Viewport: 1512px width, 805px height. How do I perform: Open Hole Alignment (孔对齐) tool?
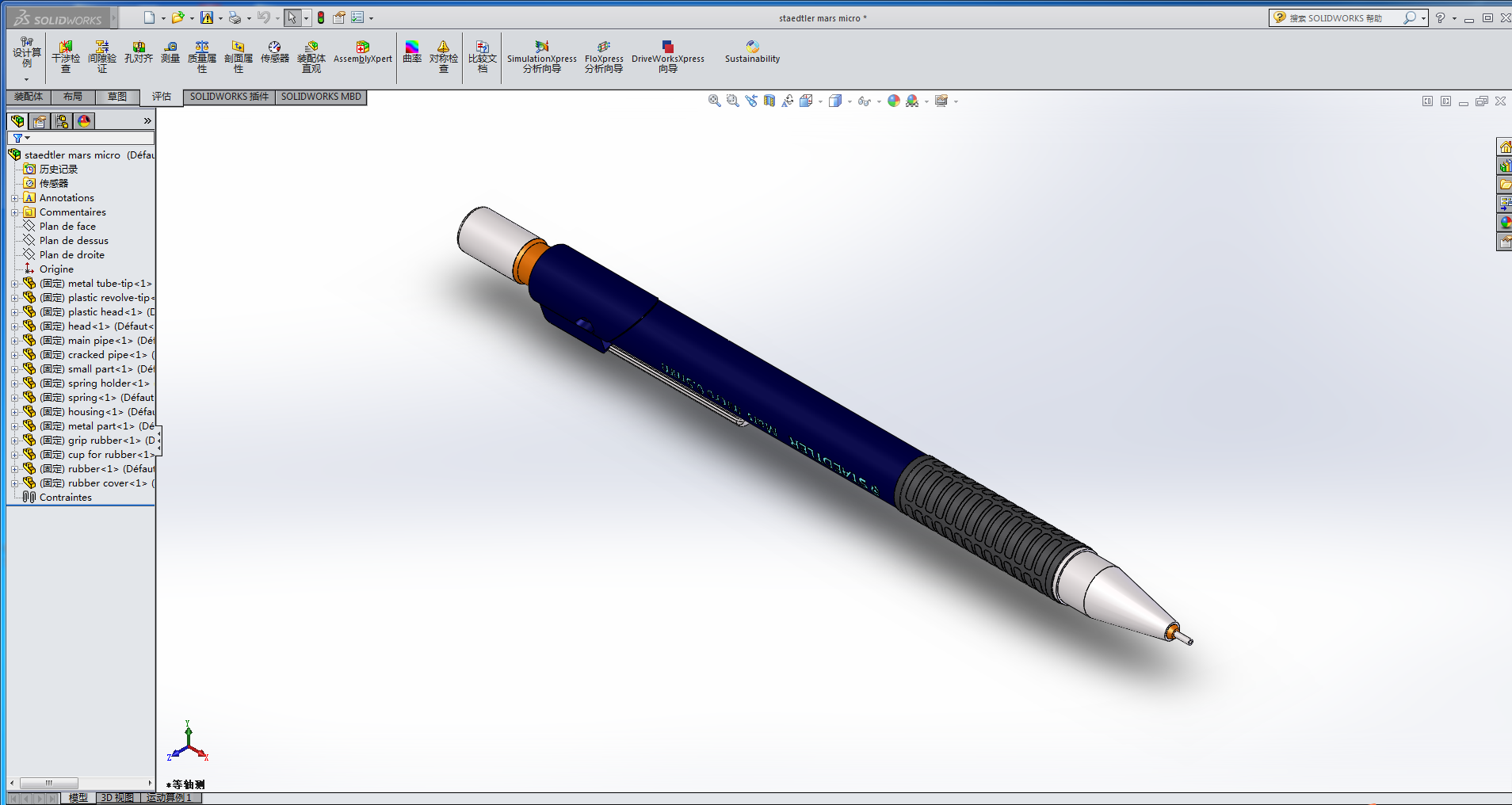click(x=139, y=52)
